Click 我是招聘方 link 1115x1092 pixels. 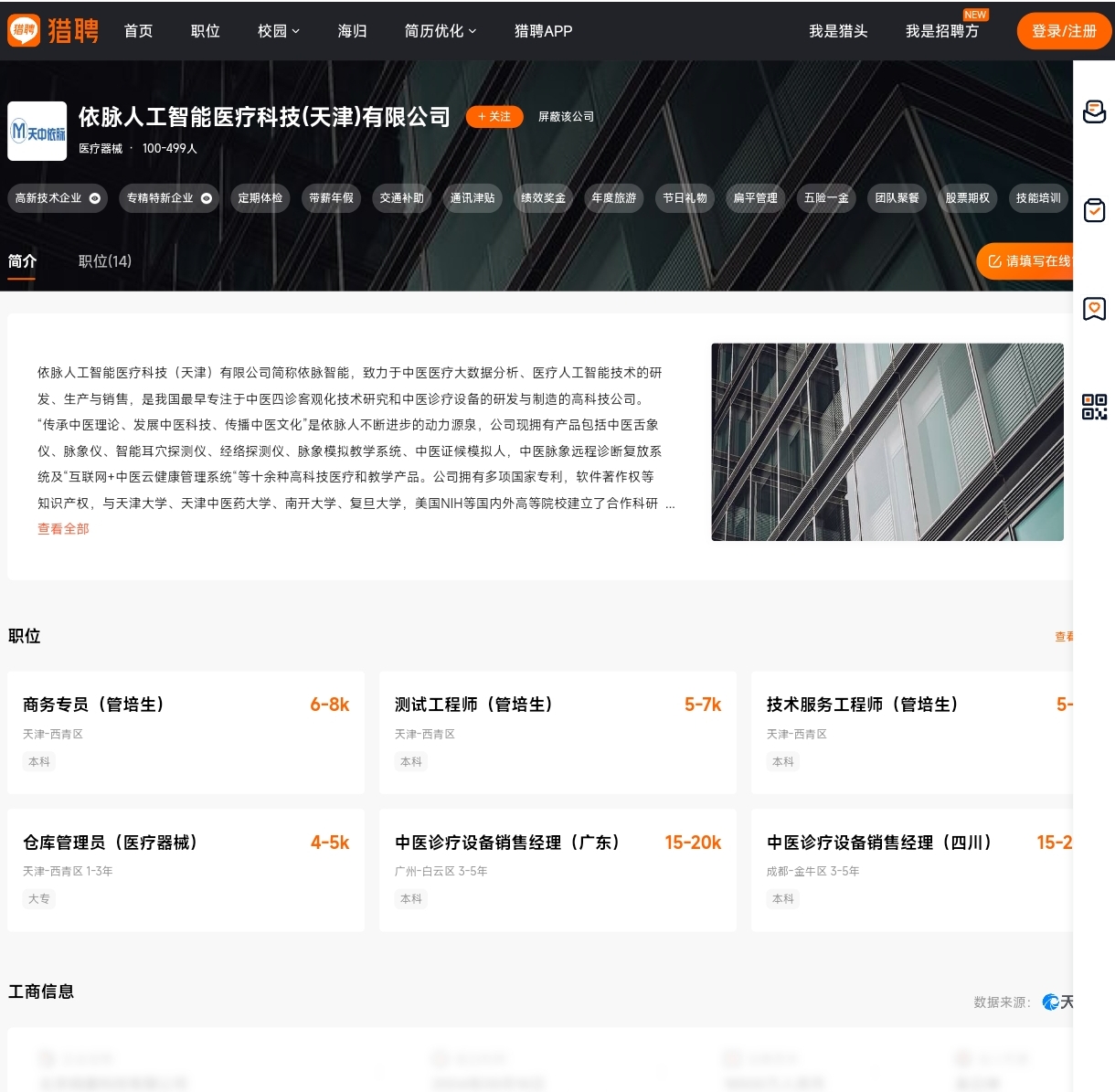[942, 31]
